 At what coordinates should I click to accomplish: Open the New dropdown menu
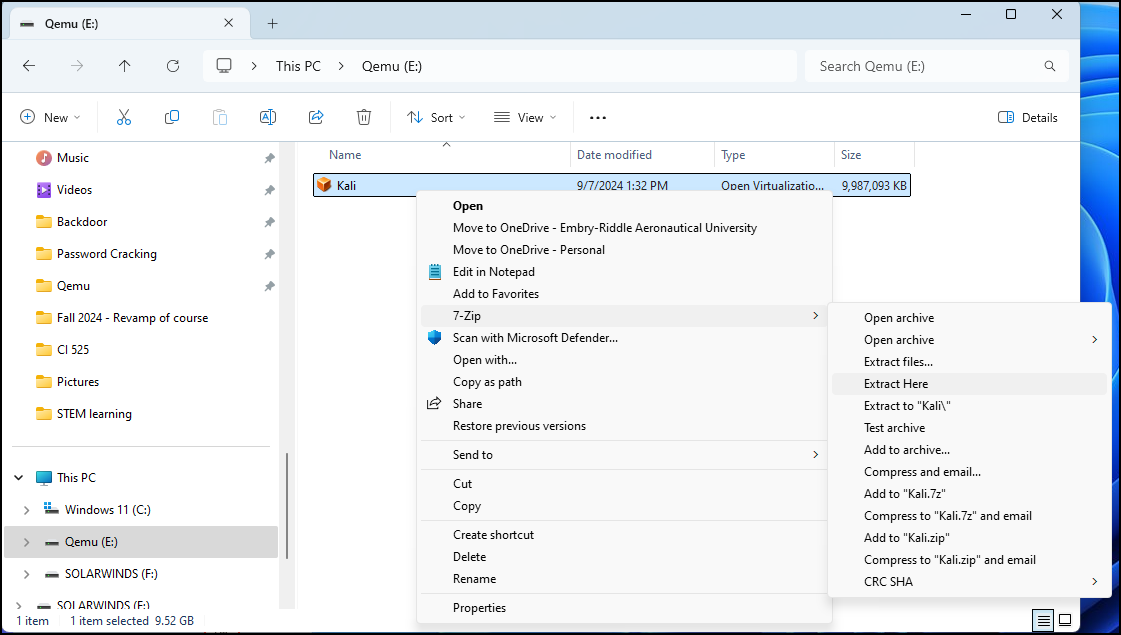pyautogui.click(x=50, y=117)
